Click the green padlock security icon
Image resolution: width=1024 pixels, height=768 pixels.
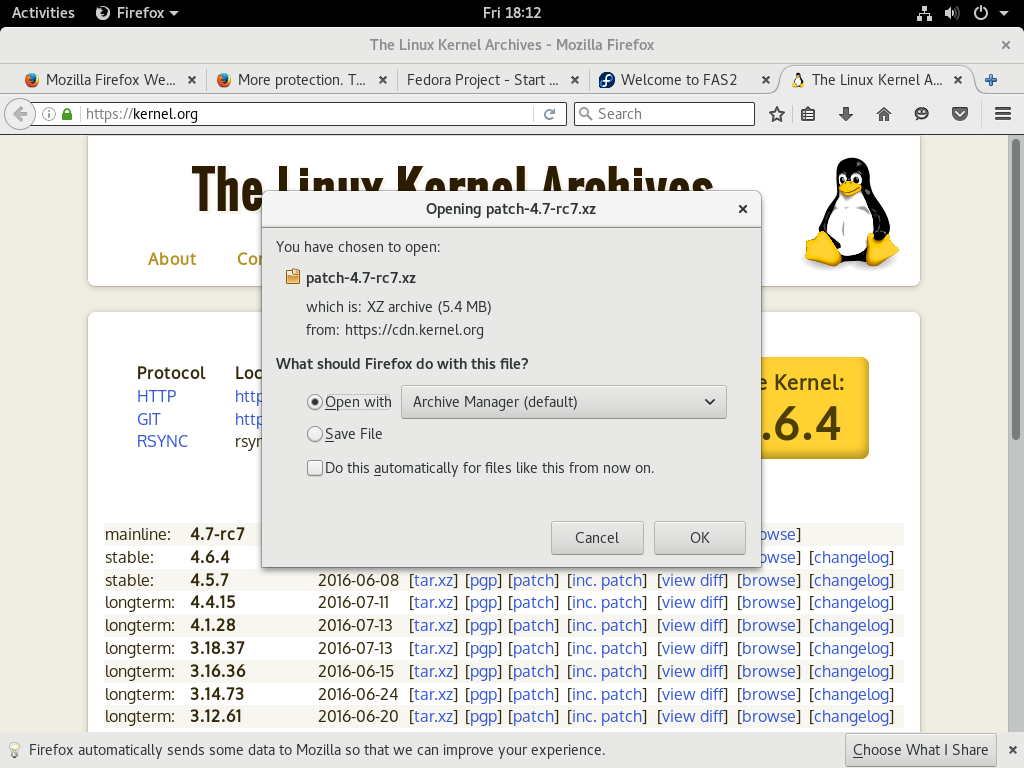click(67, 114)
